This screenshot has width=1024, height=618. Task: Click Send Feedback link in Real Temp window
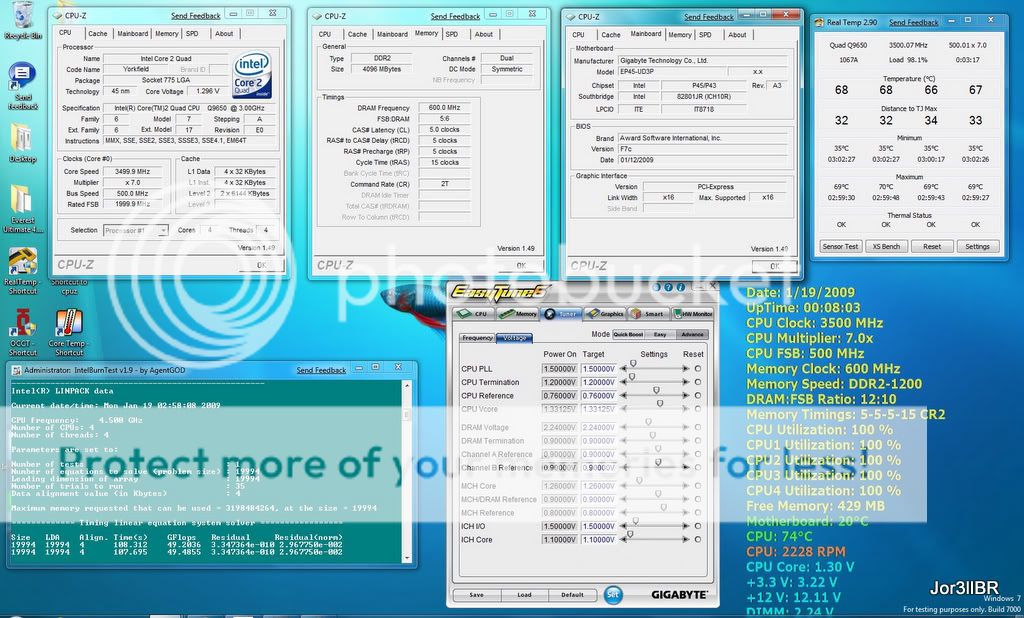pos(914,22)
